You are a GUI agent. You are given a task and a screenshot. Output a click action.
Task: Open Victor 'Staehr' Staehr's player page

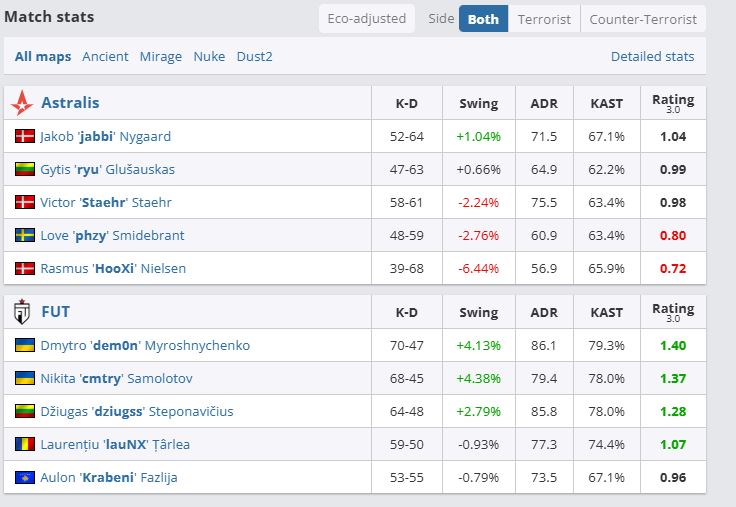point(106,202)
